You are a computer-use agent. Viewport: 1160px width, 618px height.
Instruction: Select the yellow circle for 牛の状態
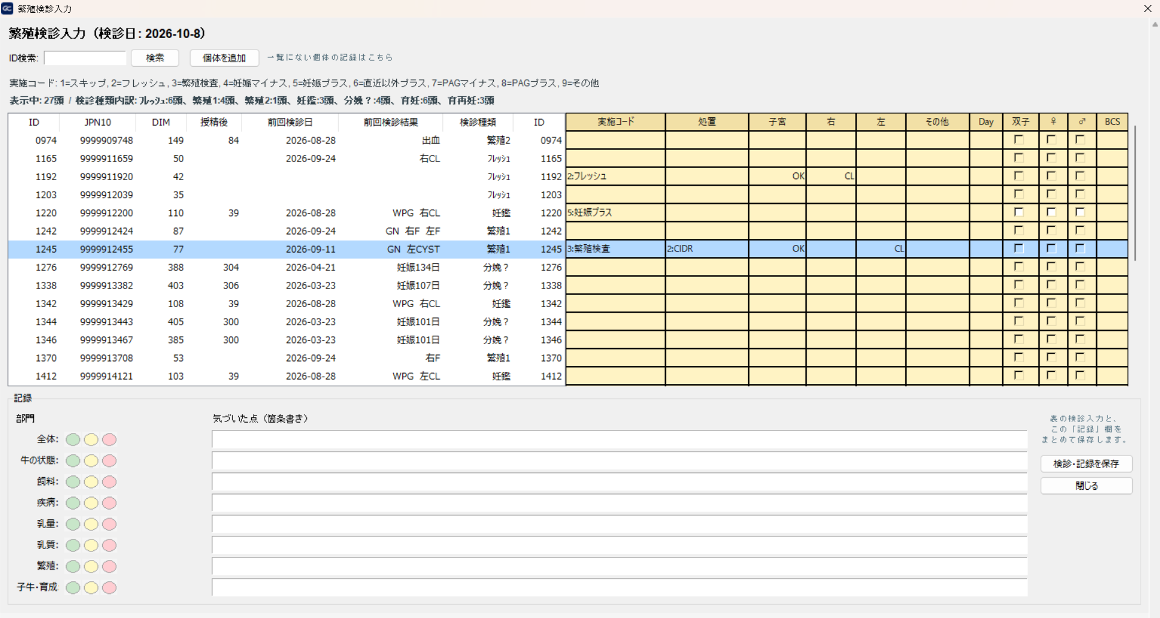tap(91, 460)
